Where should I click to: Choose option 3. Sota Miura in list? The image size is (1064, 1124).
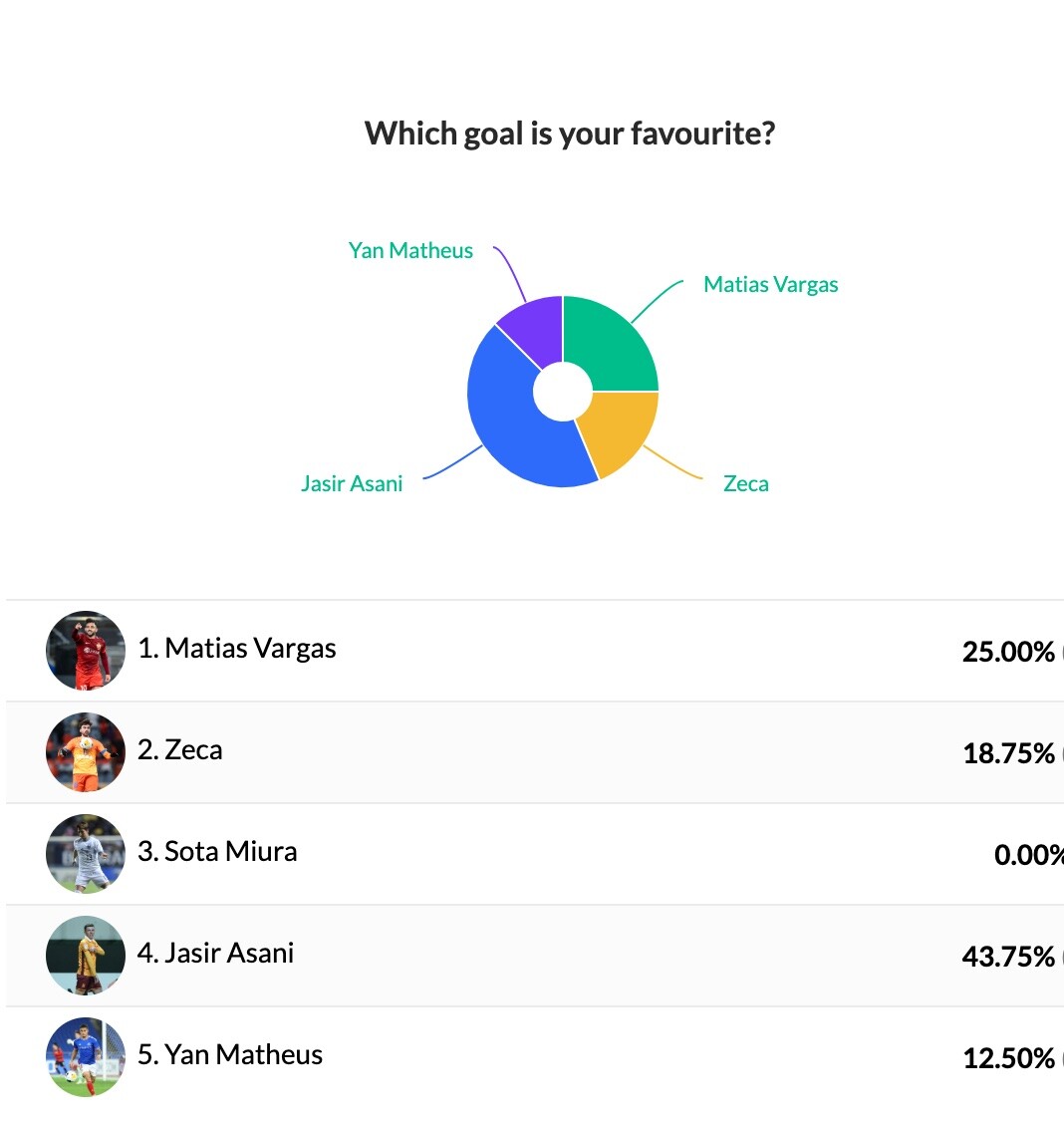(x=217, y=852)
